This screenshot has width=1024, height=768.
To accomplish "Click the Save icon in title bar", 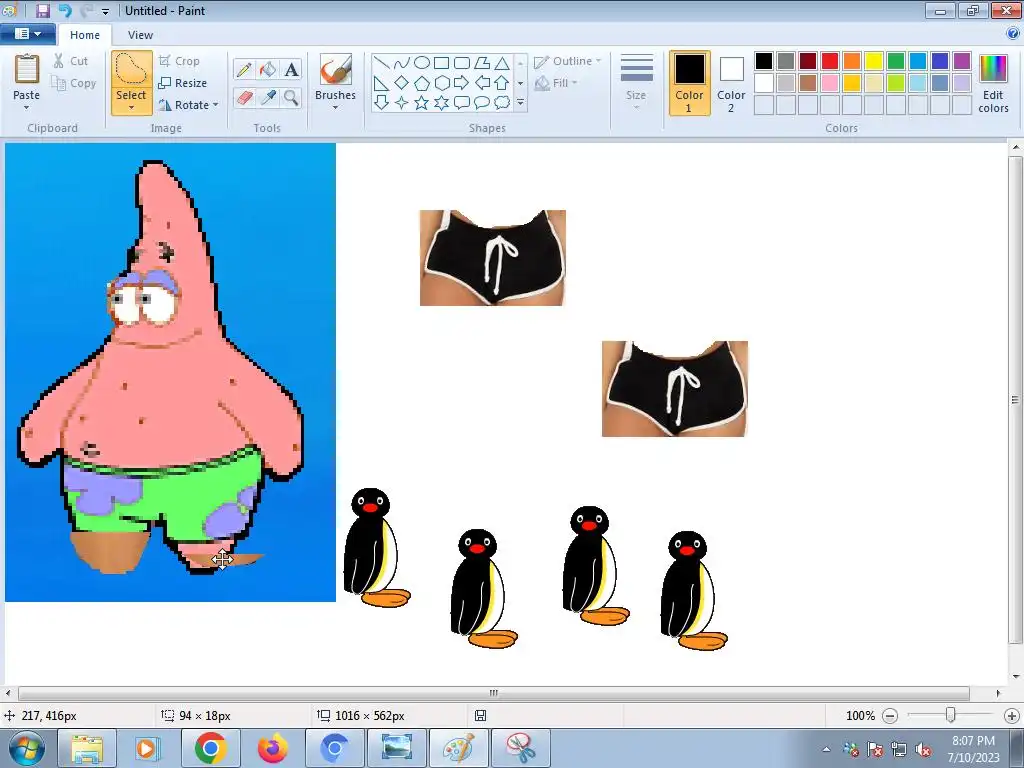I will [43, 10].
